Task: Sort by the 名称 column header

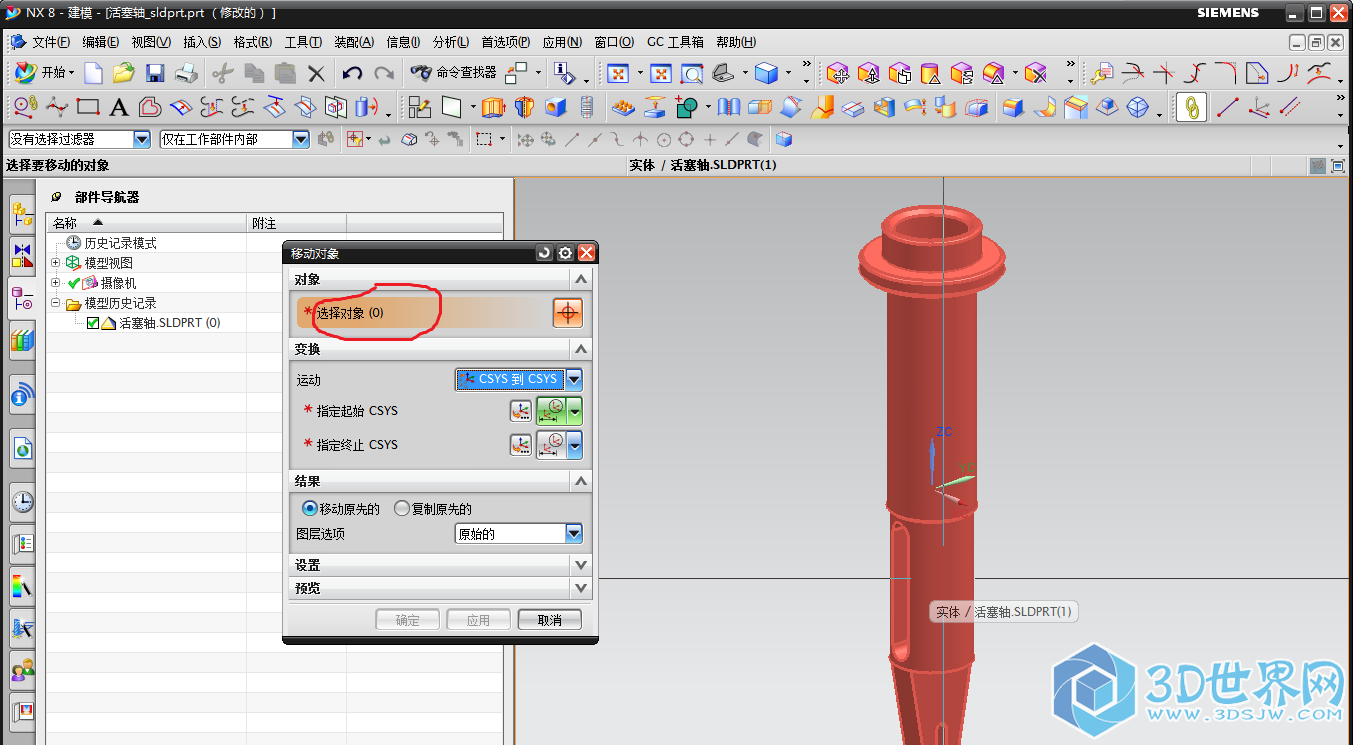Action: [x=146, y=223]
